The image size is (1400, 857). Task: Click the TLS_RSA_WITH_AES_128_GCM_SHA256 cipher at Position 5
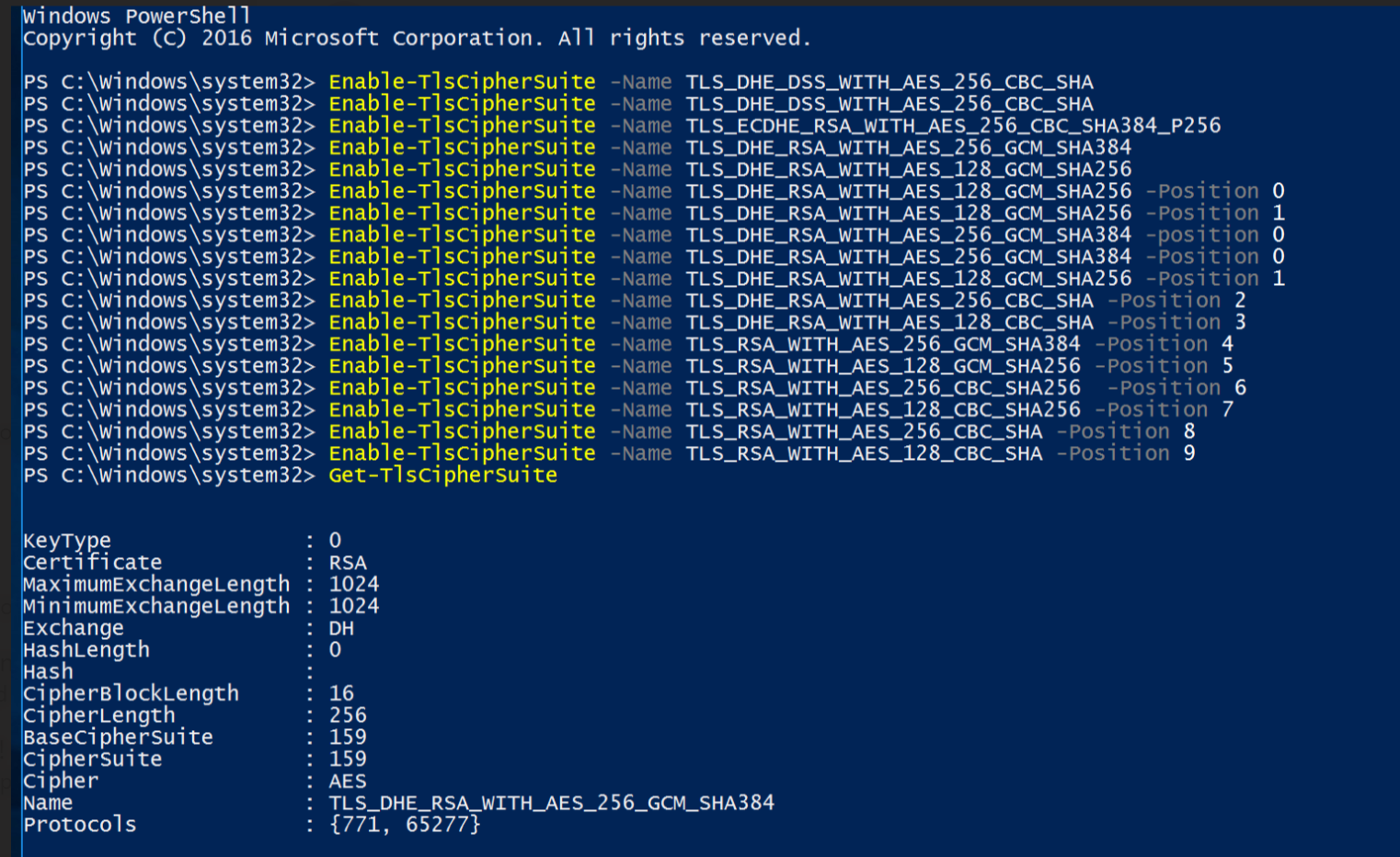point(883,366)
